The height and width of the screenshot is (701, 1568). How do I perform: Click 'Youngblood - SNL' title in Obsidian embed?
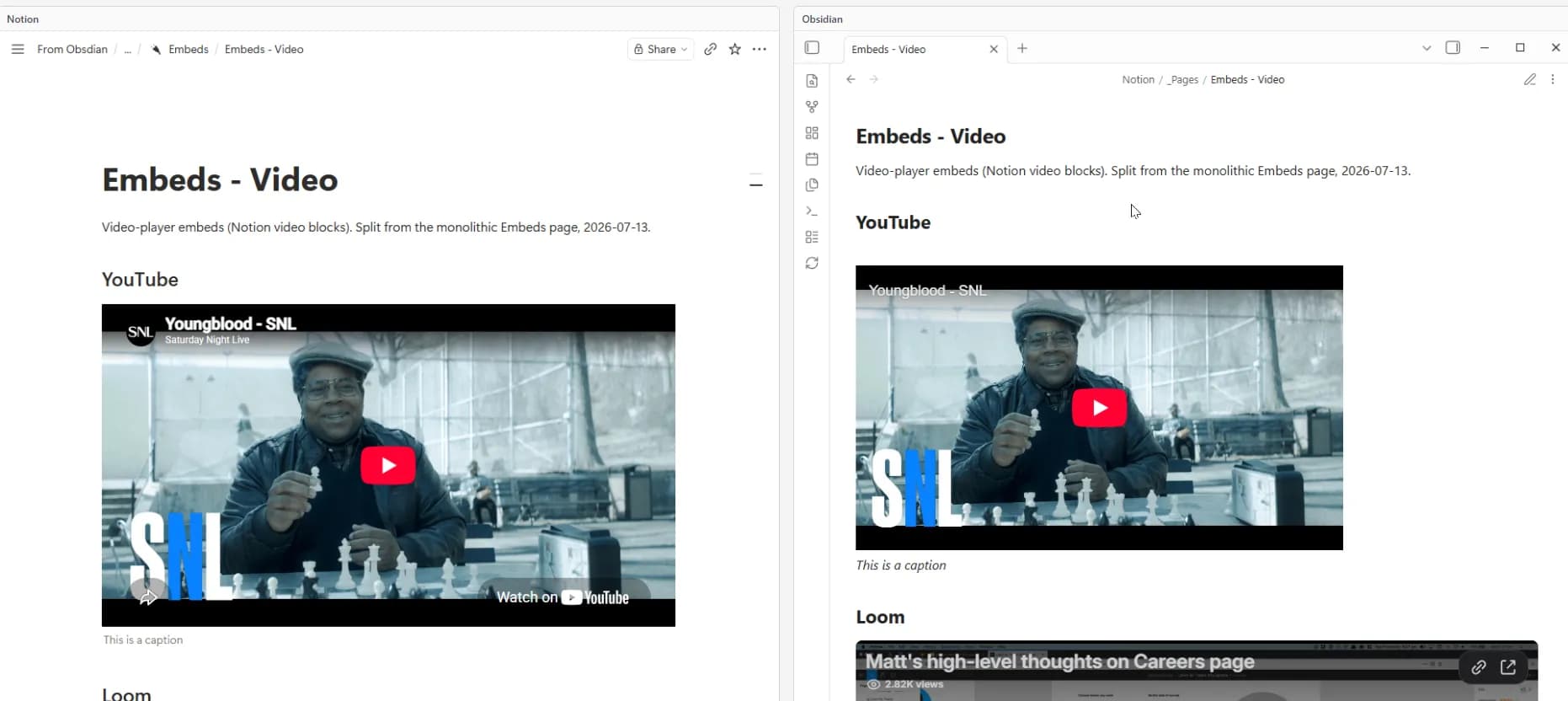927,290
